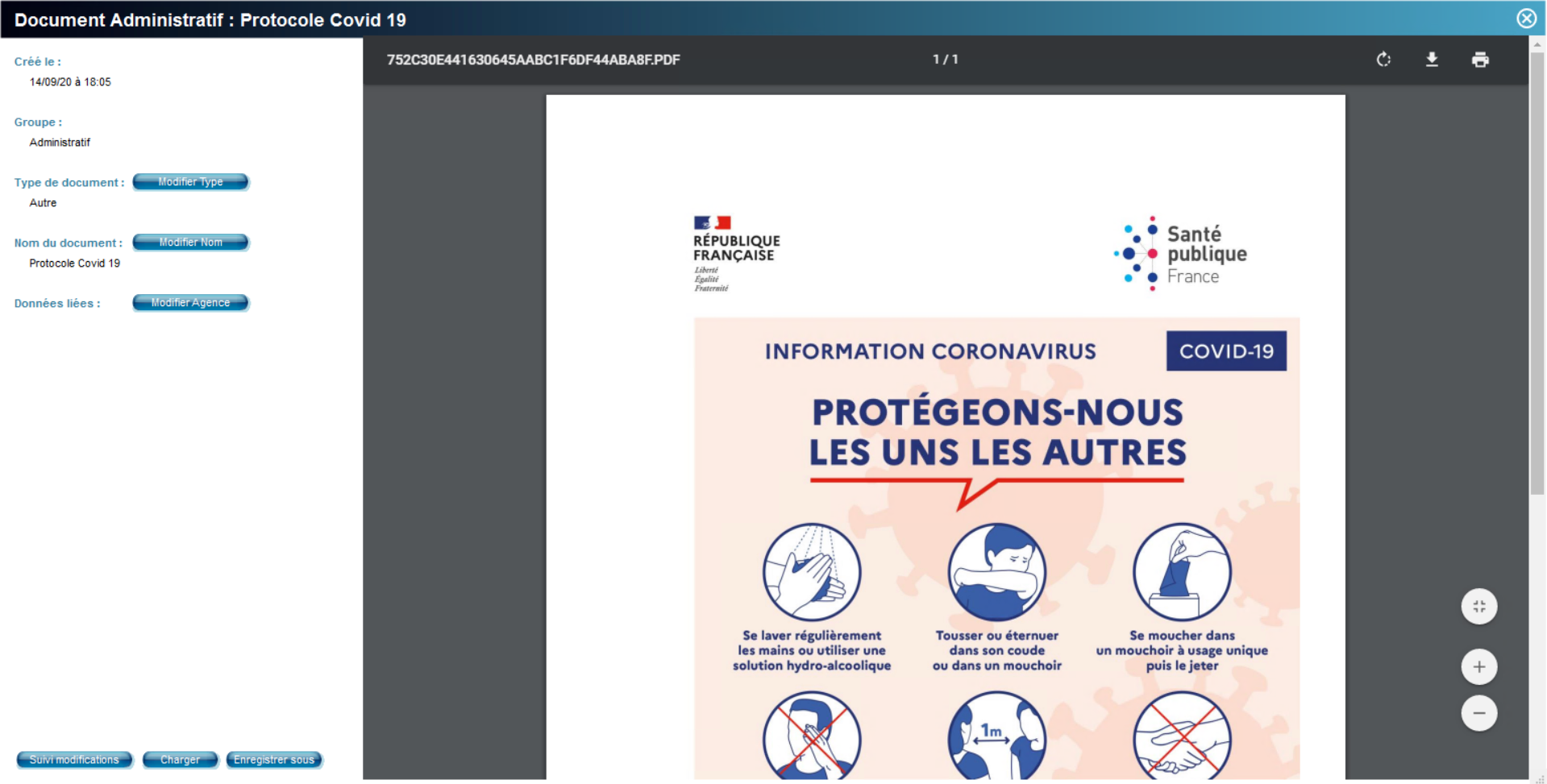Print the PDF document

[x=1480, y=60]
